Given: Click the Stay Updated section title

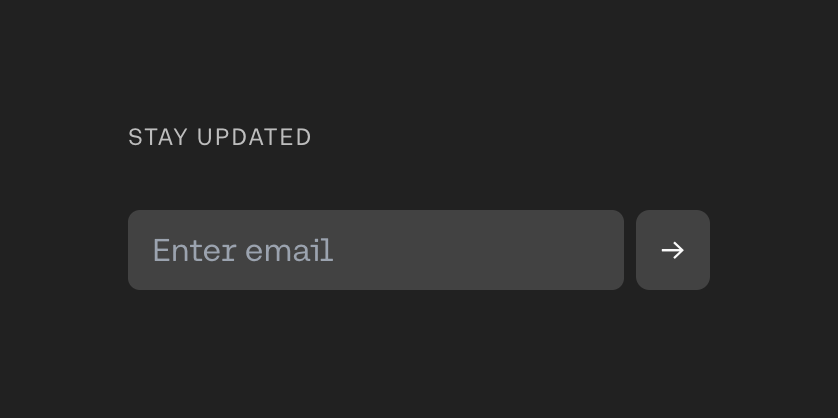Looking at the screenshot, I should tap(220, 137).
